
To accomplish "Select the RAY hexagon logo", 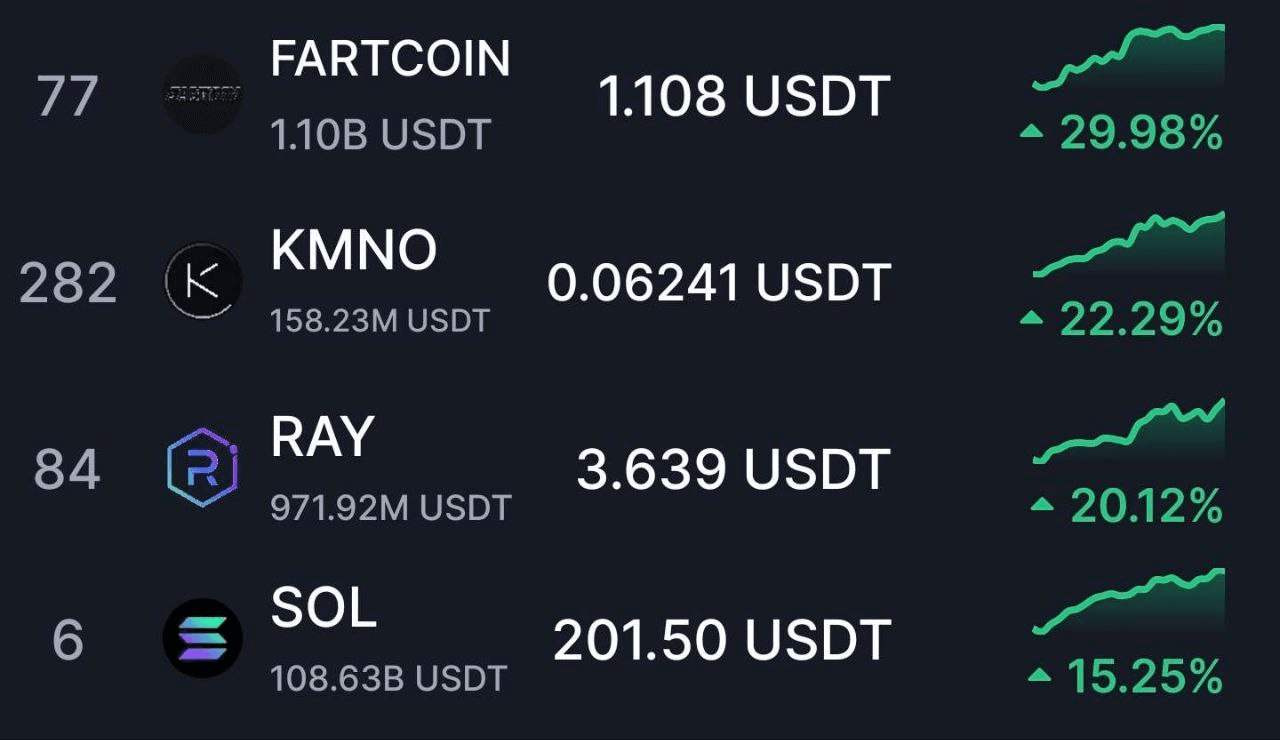I will 202,468.
